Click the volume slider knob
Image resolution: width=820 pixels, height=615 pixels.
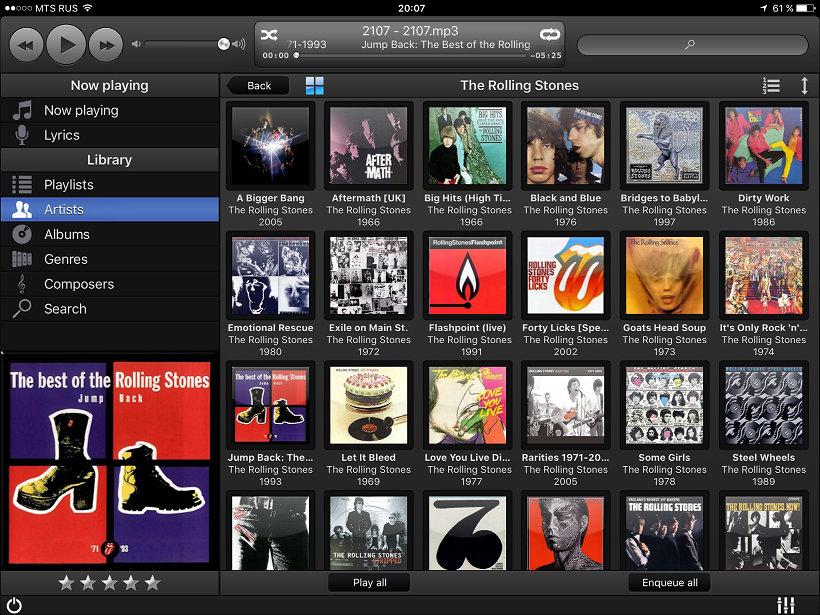click(223, 44)
